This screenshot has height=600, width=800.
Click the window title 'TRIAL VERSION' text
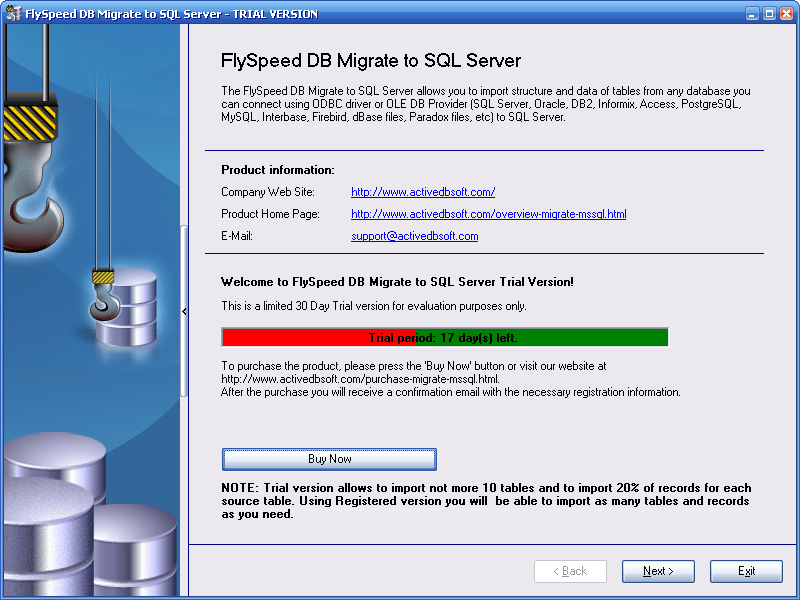276,14
